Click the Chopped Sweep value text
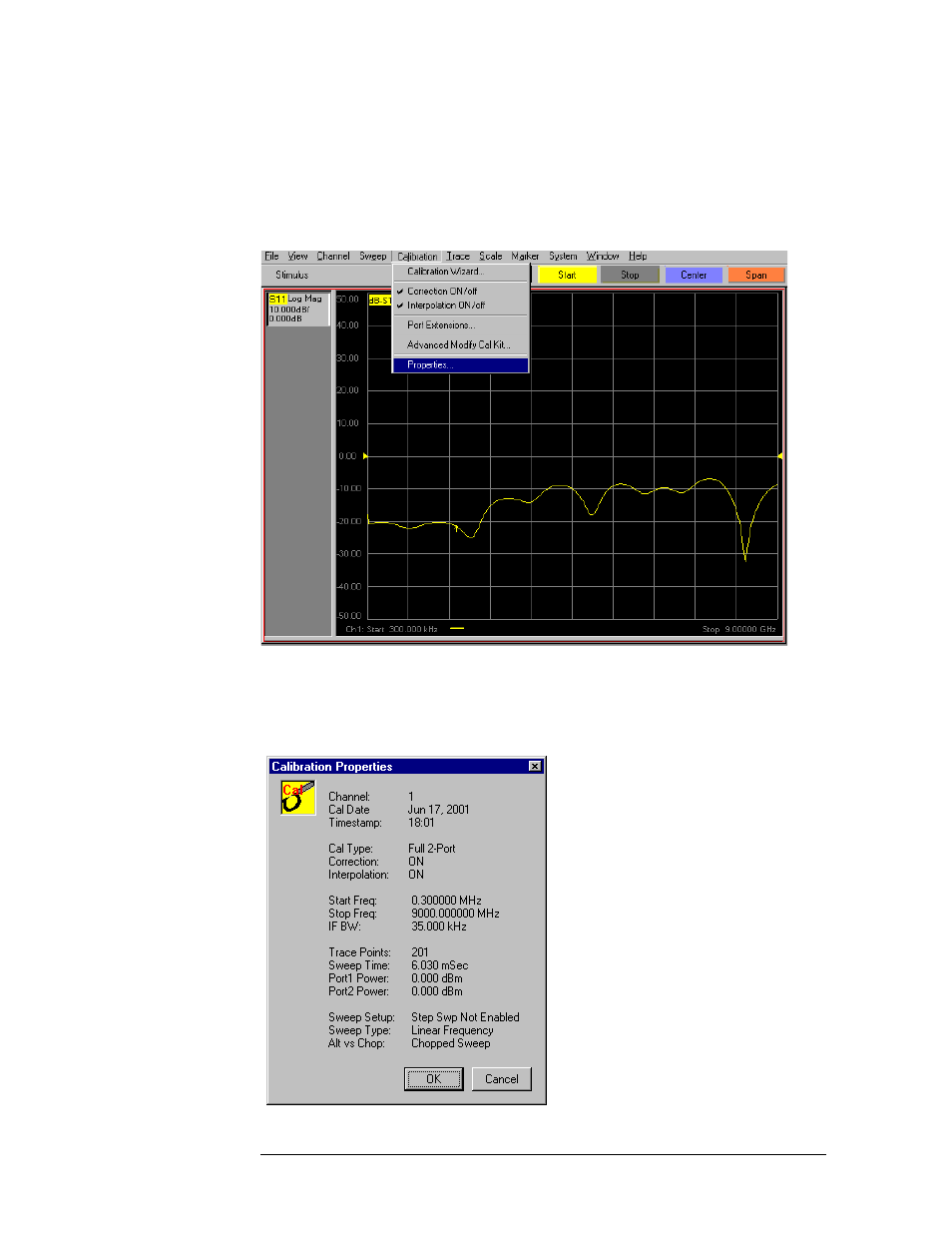 [x=451, y=1044]
